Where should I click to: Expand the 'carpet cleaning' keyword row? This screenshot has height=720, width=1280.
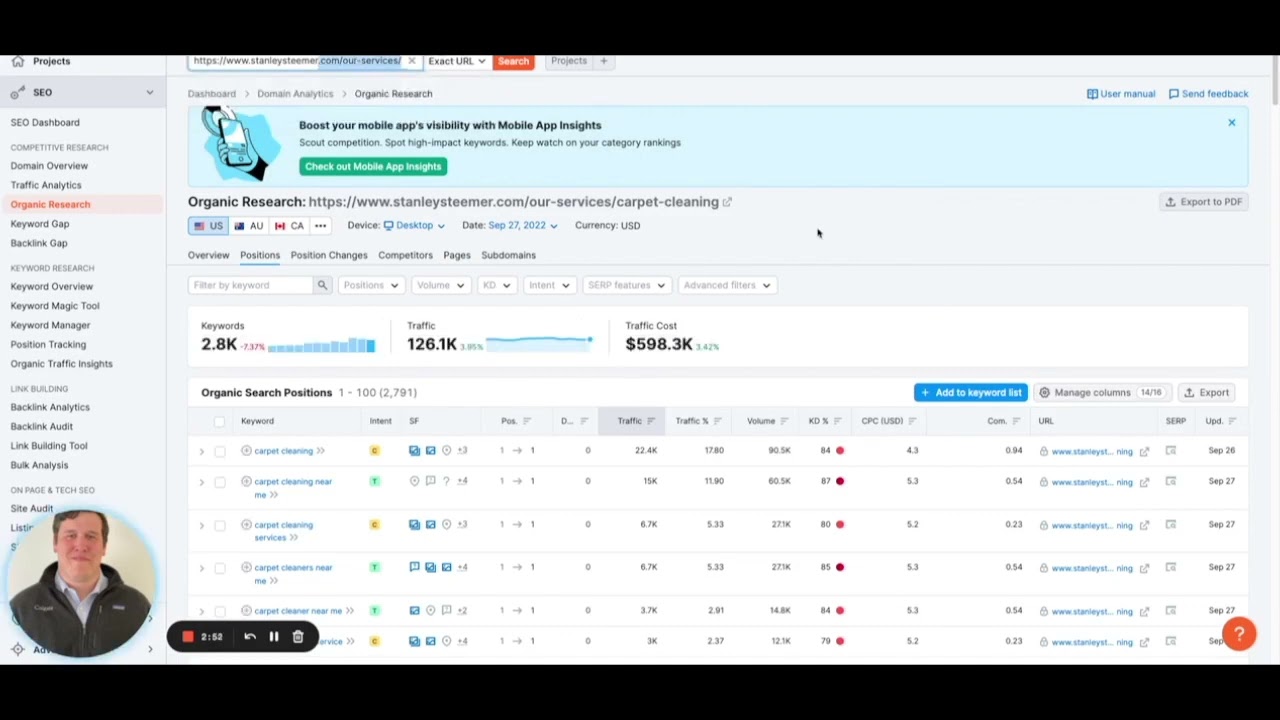point(201,452)
